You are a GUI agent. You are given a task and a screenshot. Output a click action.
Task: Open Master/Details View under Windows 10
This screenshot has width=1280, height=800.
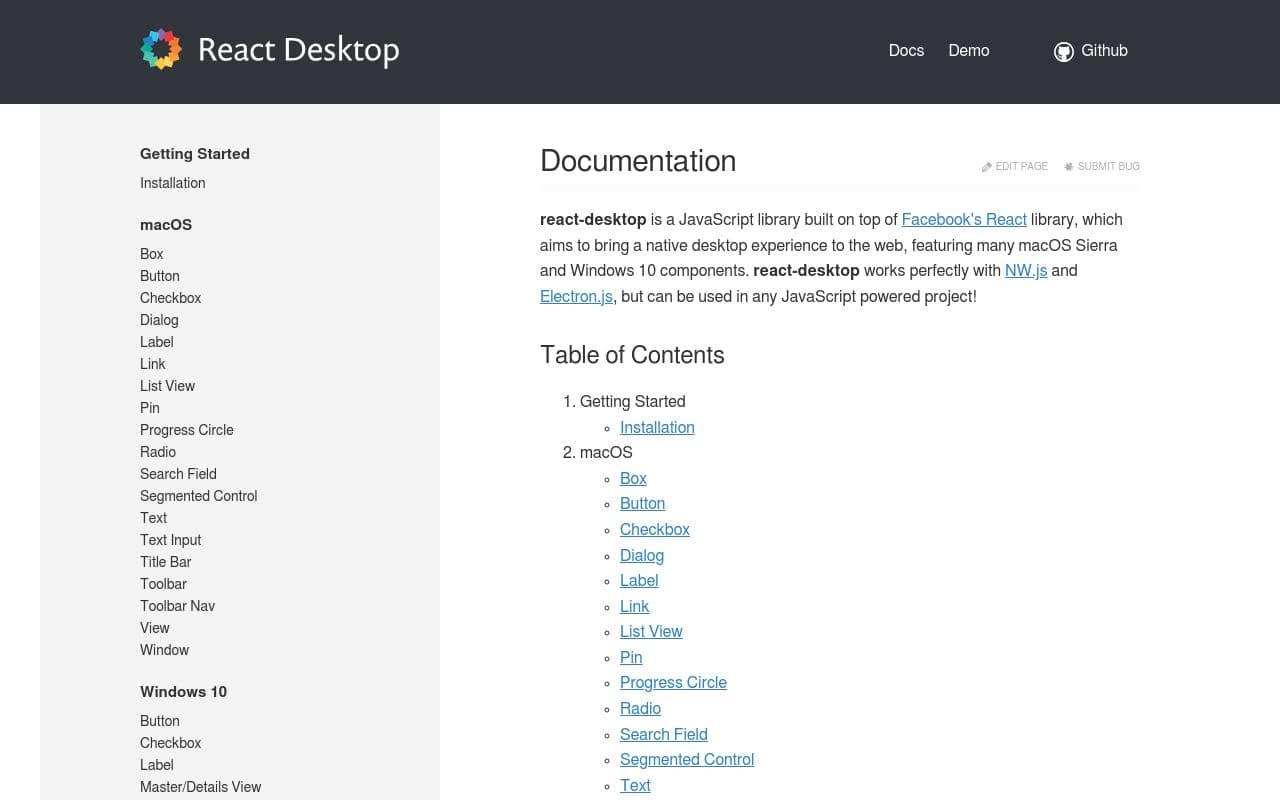[200, 787]
